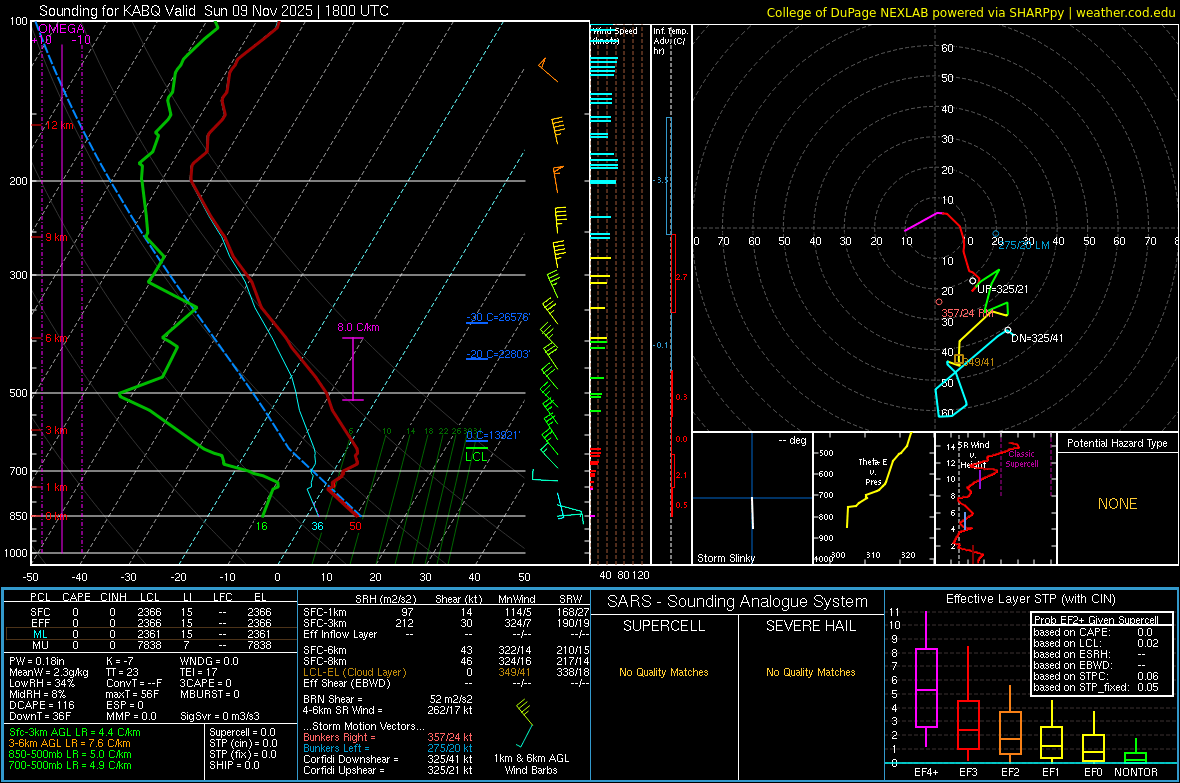
Task: Click the '8.0 C/km' lapse rate label
Action: [x=358, y=328]
